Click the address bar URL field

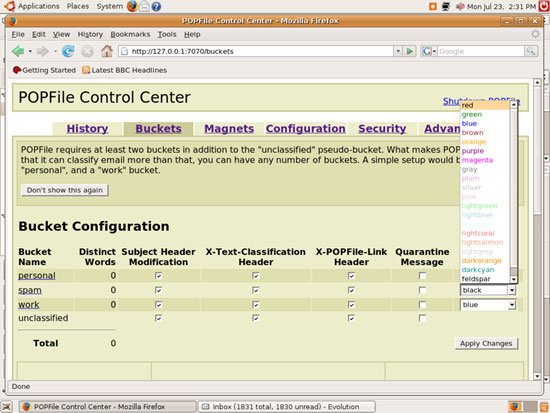coord(255,51)
